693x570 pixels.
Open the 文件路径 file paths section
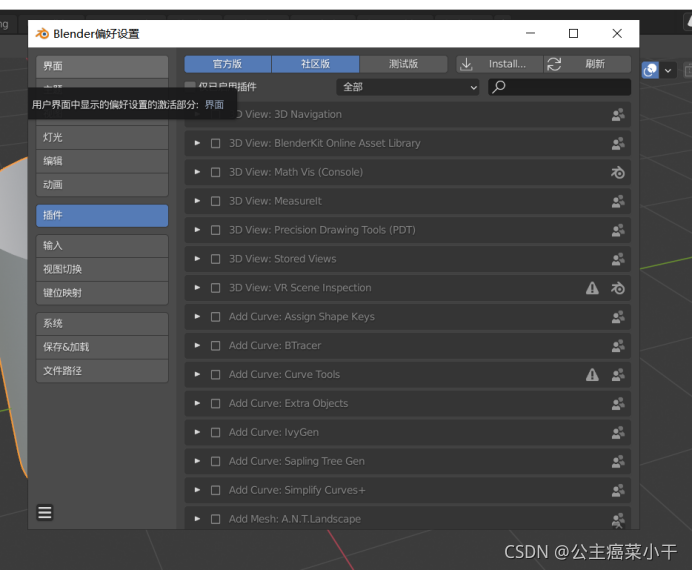pos(102,371)
